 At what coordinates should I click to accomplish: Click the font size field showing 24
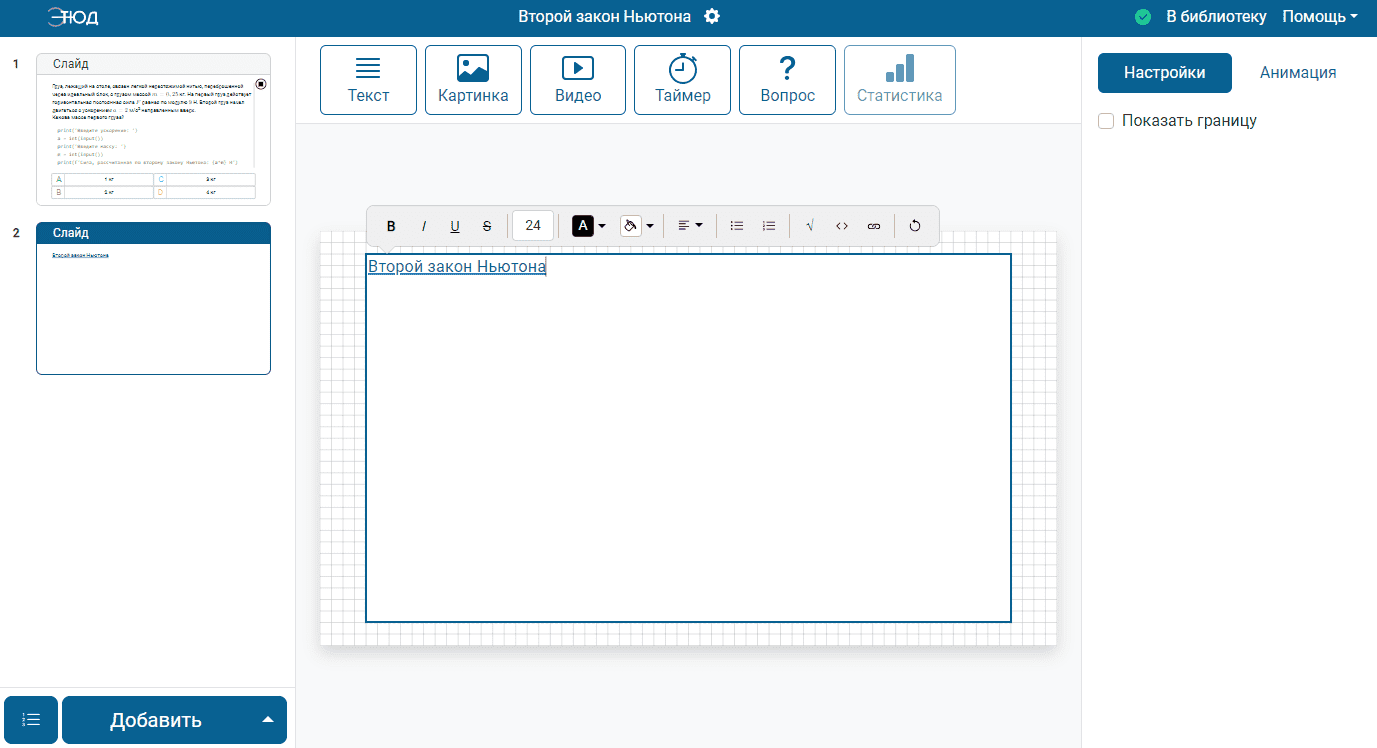(533, 226)
